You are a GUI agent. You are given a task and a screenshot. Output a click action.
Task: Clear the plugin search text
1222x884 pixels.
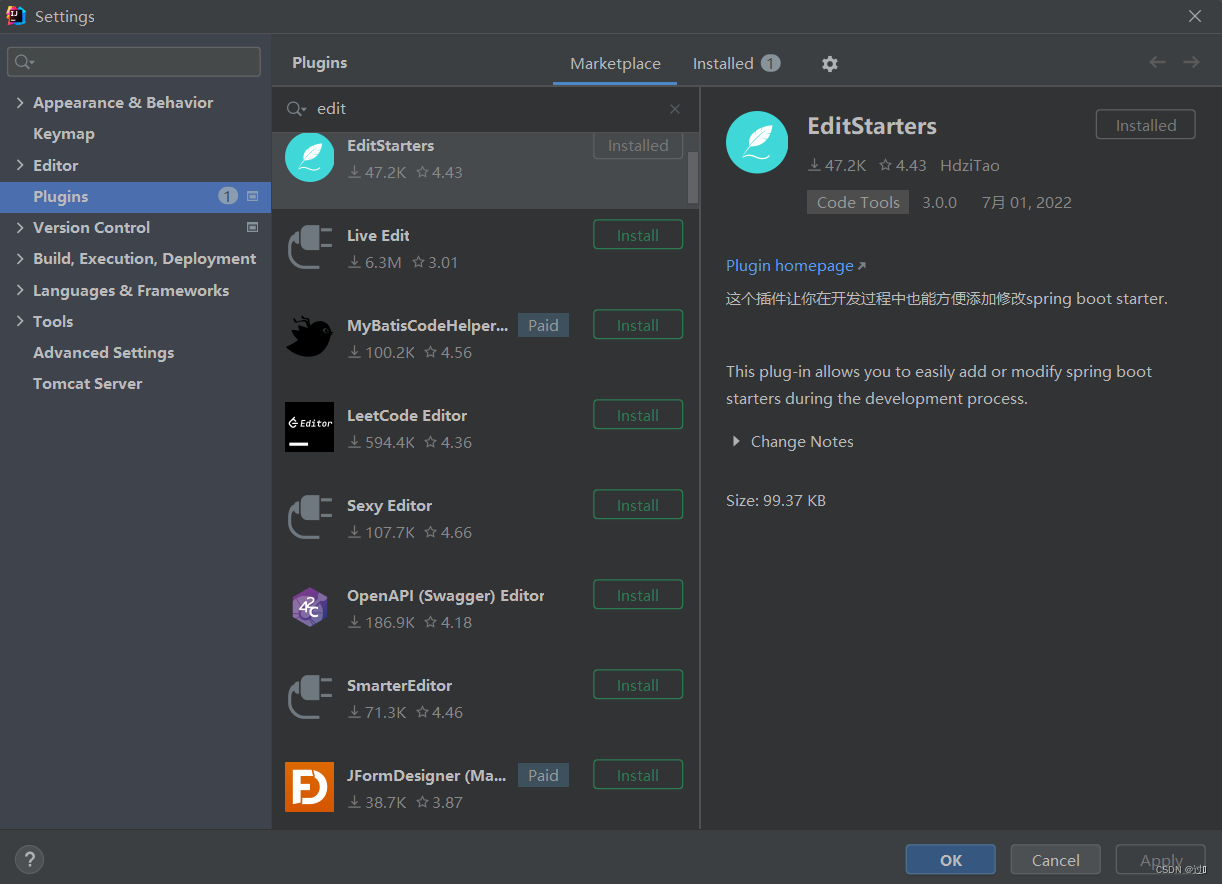[675, 109]
